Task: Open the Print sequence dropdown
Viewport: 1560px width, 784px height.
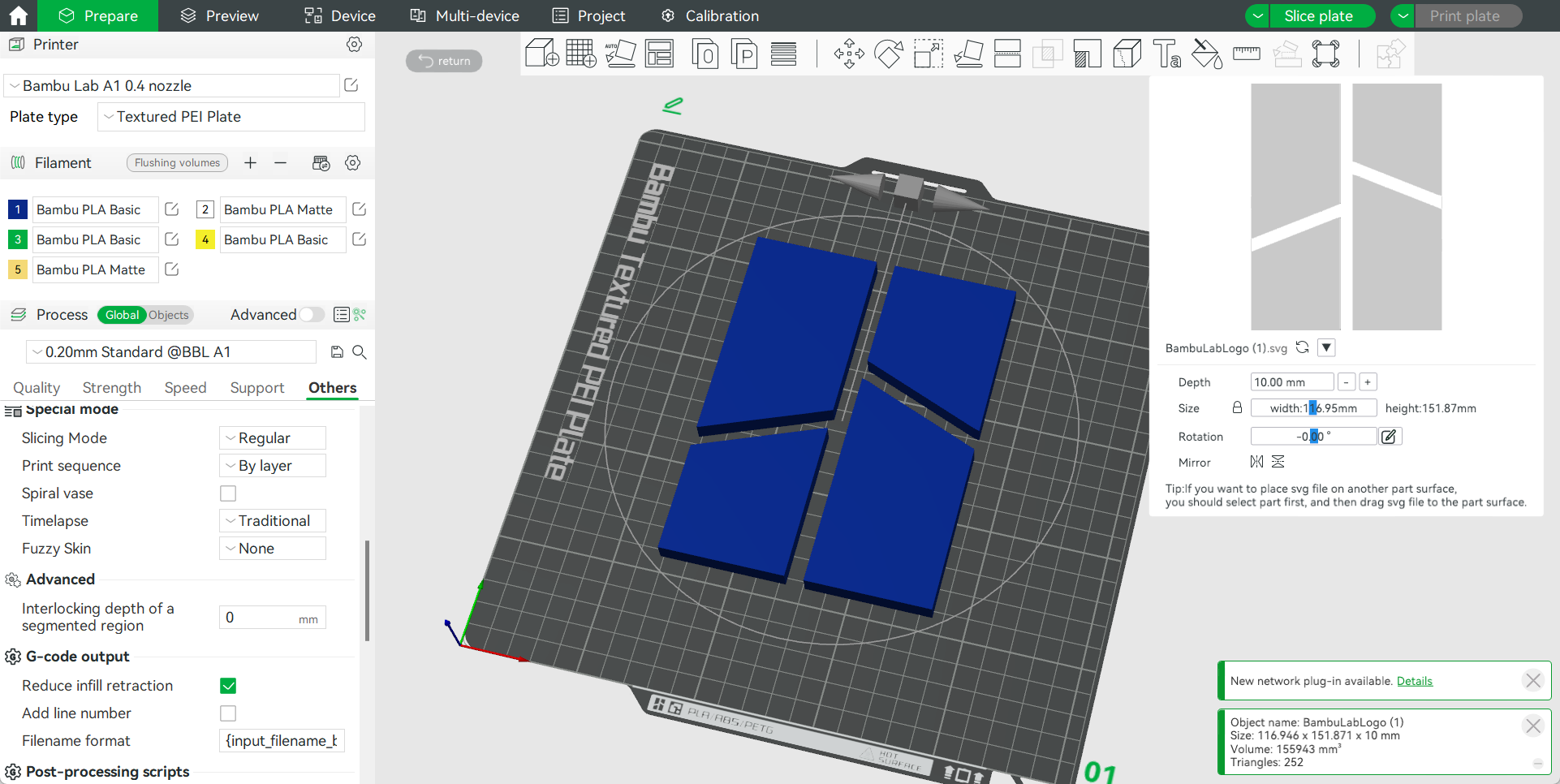Action: point(273,466)
